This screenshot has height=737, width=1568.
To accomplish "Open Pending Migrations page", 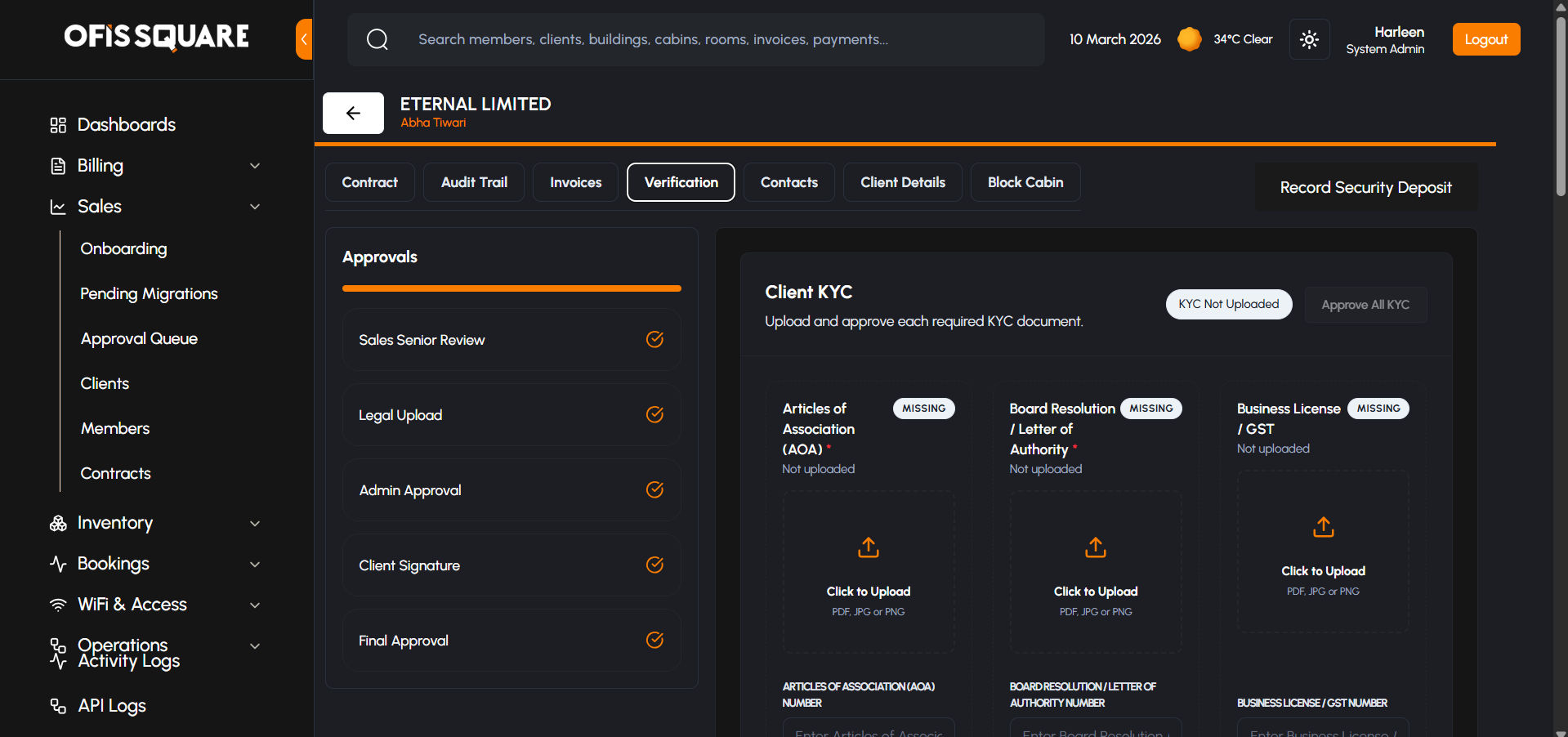I will coord(149,294).
